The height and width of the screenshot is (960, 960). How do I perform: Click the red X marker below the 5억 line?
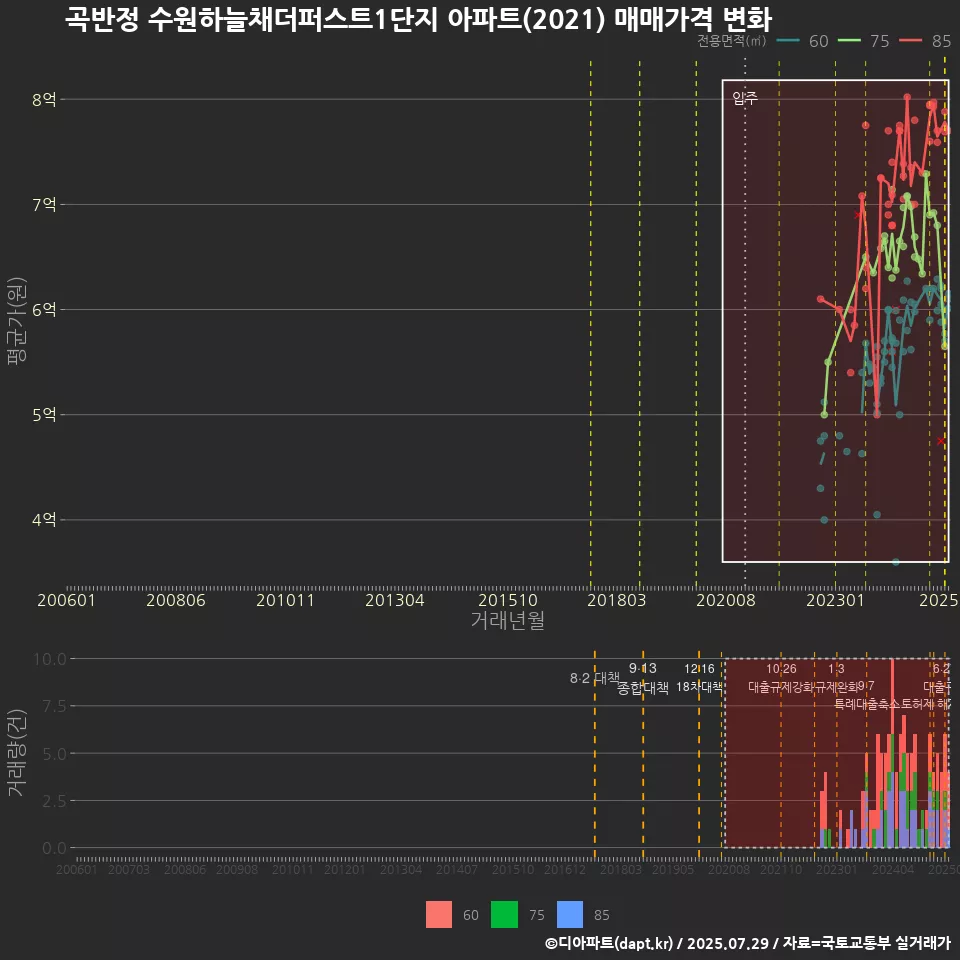[x=941, y=441]
